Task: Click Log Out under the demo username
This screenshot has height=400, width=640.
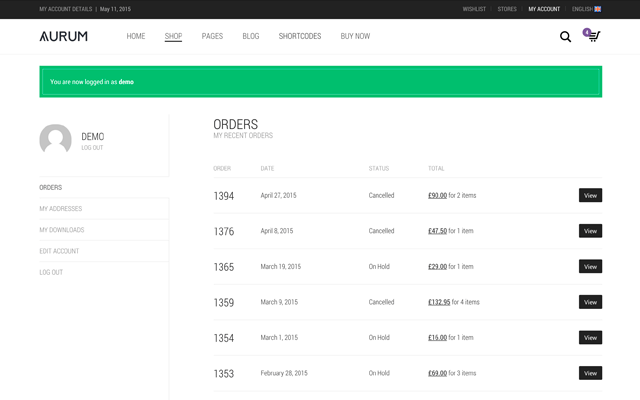Action: [92, 148]
